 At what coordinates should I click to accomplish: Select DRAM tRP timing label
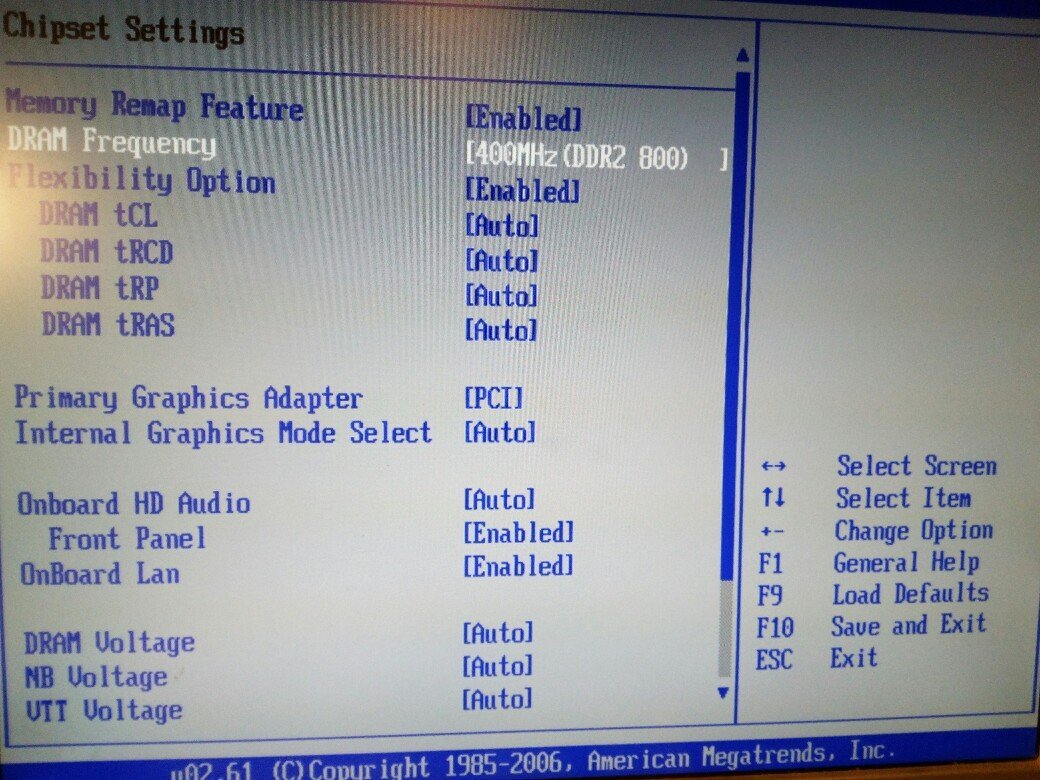[x=100, y=289]
